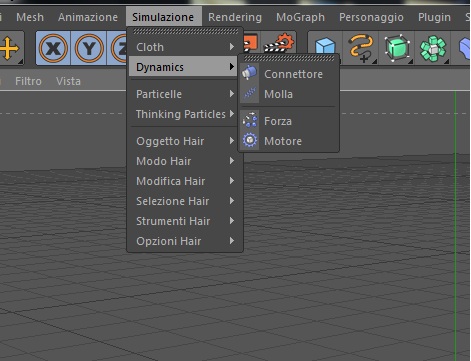
Task: Select the Move tool cross-arrow icon
Action: tap(9, 48)
